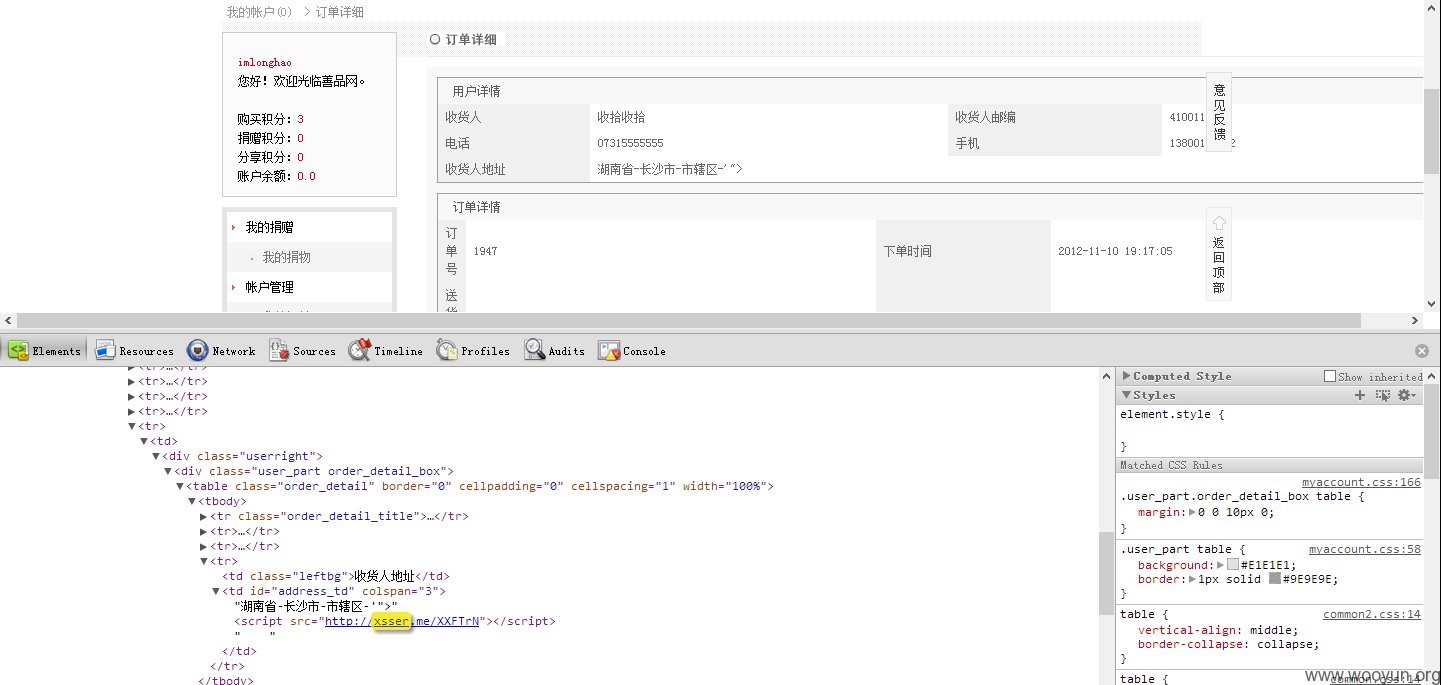Expand the margin shorthand property triangle

click(1192, 512)
